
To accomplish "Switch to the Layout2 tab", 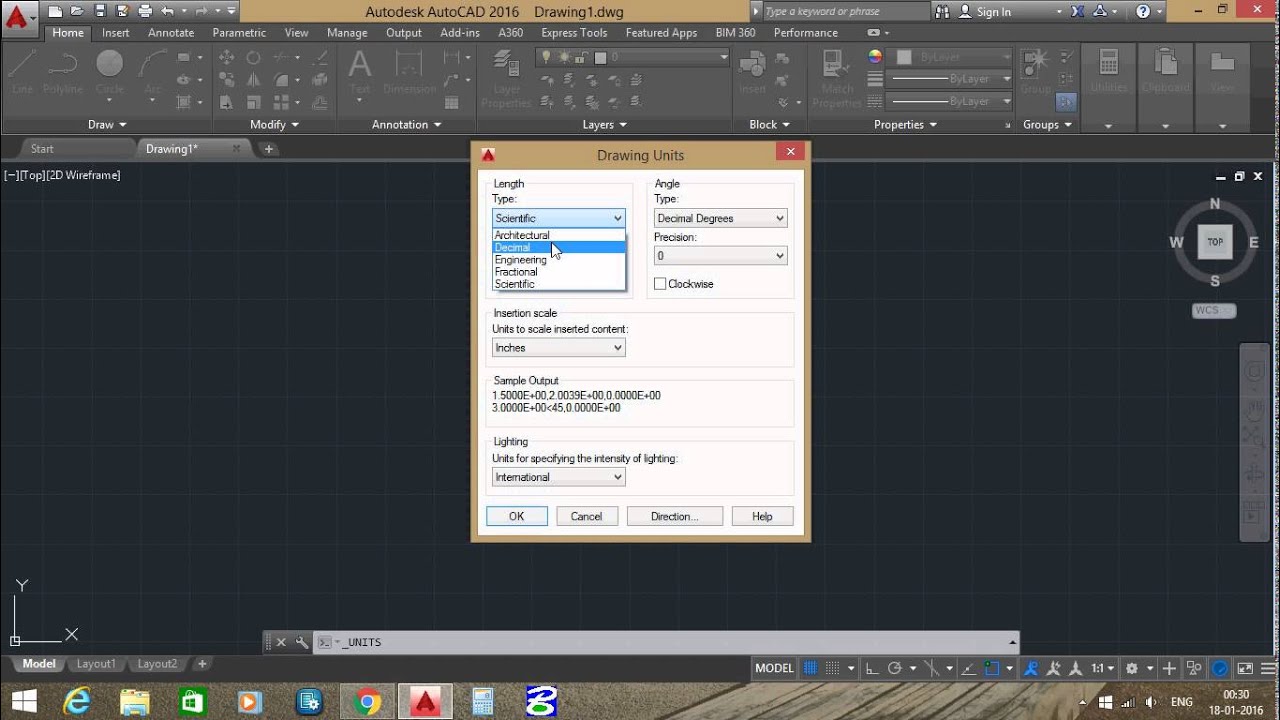I will (x=157, y=664).
